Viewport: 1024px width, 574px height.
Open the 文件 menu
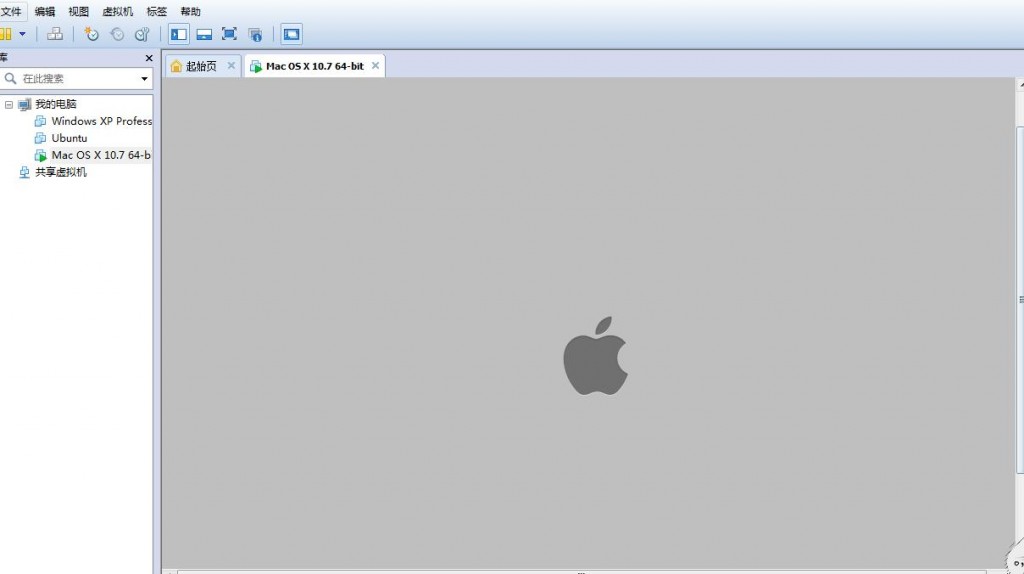[x=10, y=11]
